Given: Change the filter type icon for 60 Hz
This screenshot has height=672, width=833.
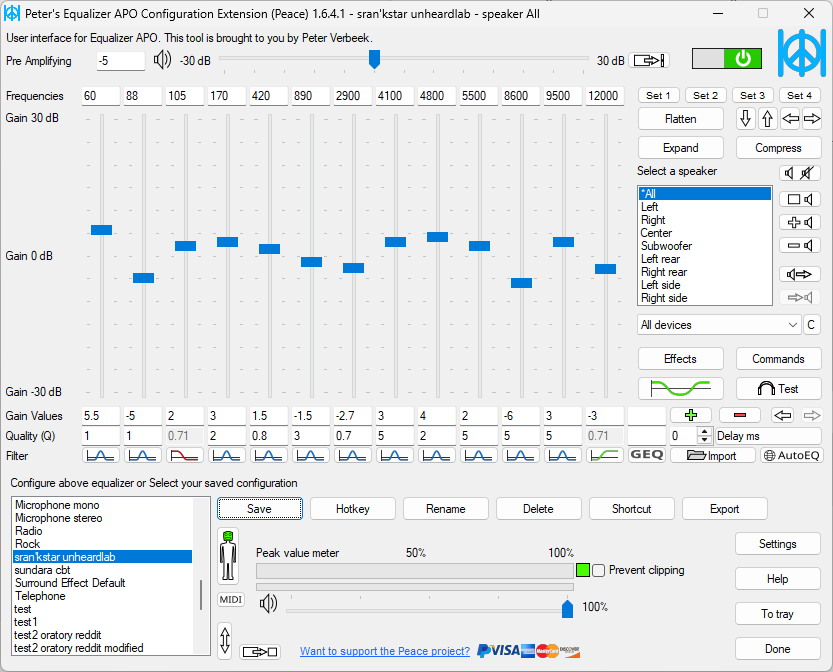Looking at the screenshot, I should pyautogui.click(x=100, y=455).
